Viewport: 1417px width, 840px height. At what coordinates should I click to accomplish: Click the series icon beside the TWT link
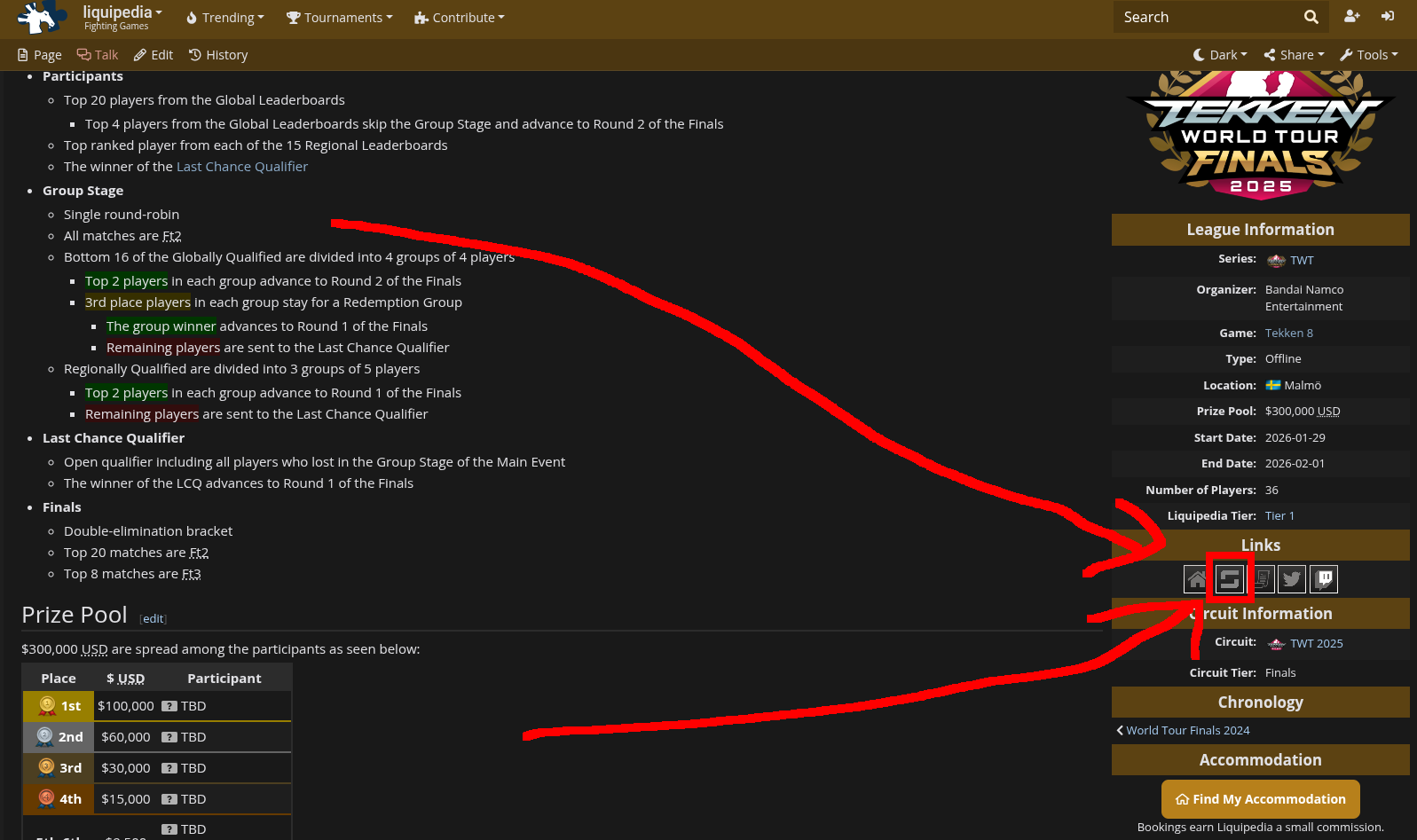[1276, 260]
